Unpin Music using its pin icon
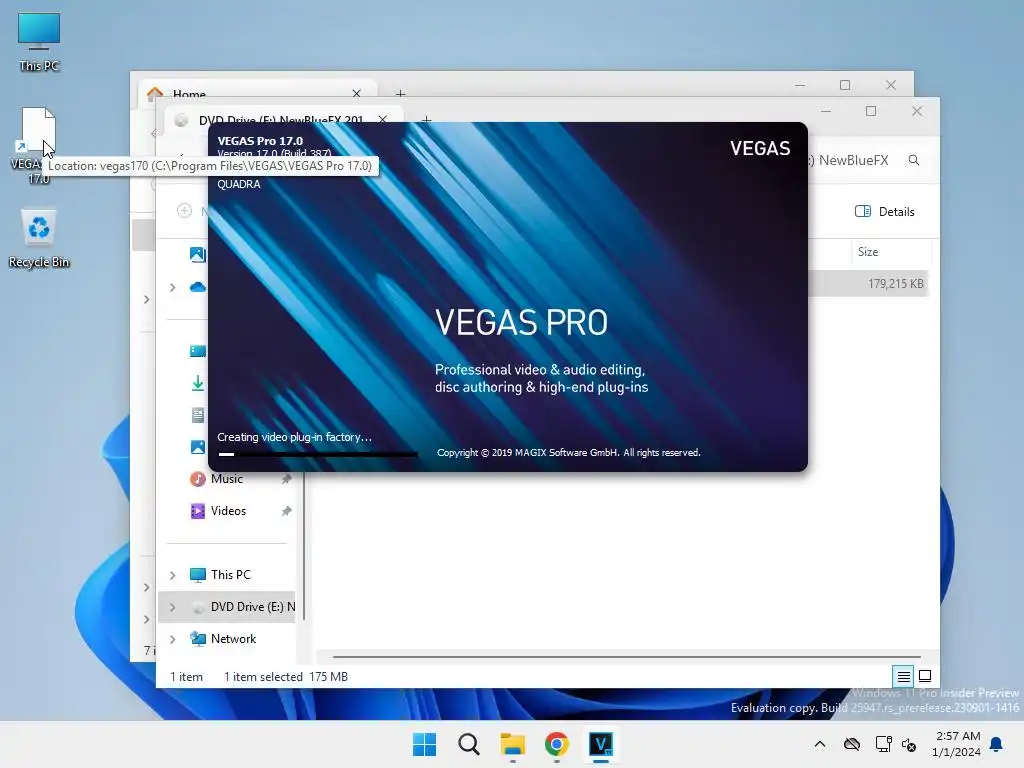The width and height of the screenshot is (1024, 768). 286,479
